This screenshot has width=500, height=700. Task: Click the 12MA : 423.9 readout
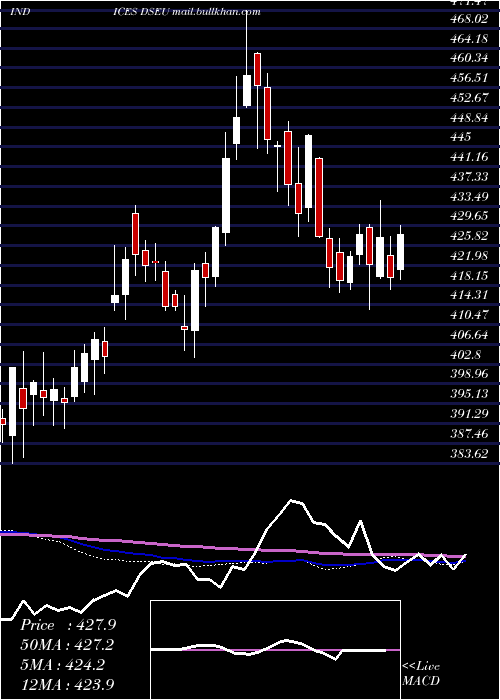tap(67, 684)
